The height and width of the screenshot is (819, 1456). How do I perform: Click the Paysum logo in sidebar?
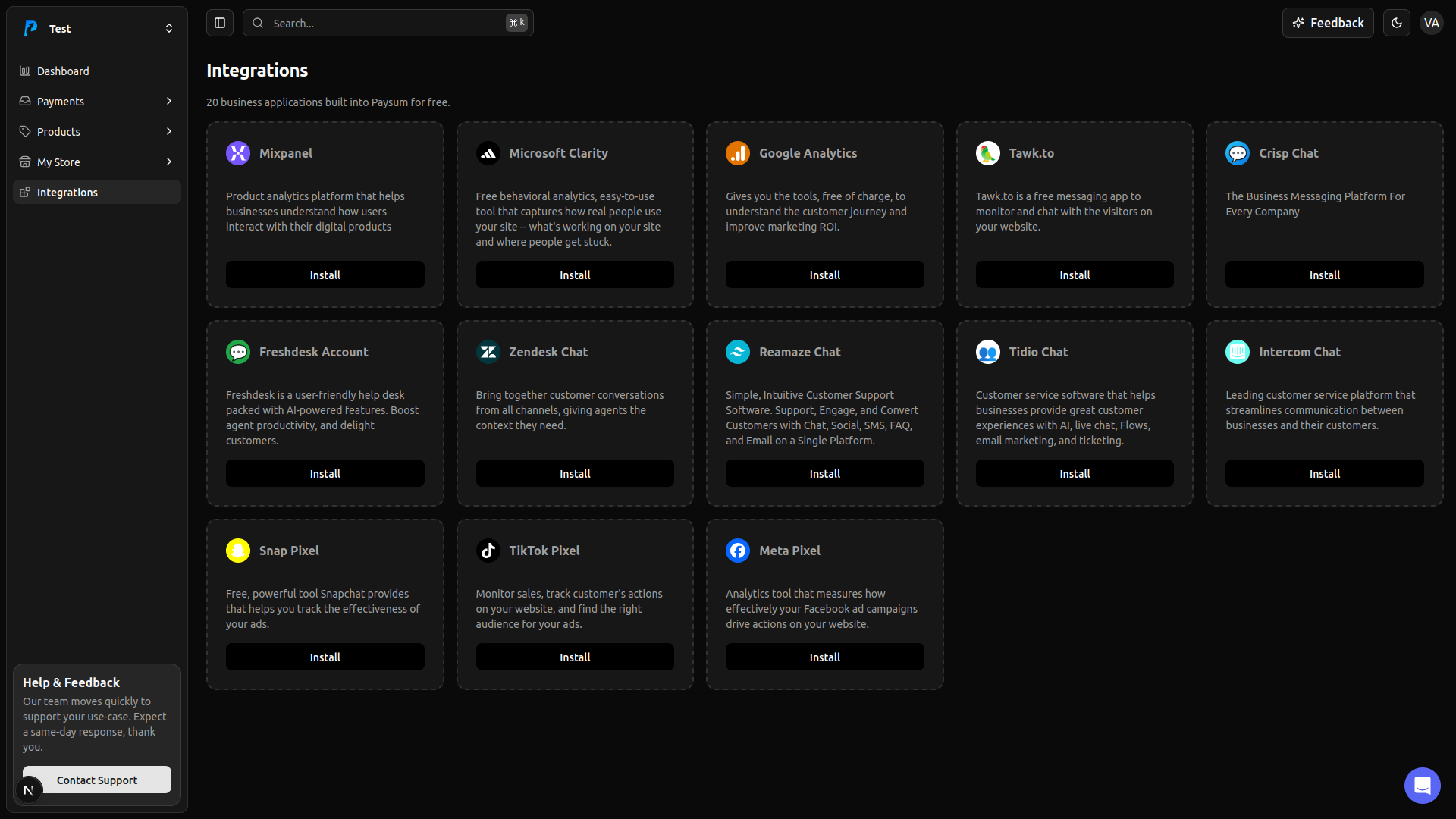tap(30, 29)
